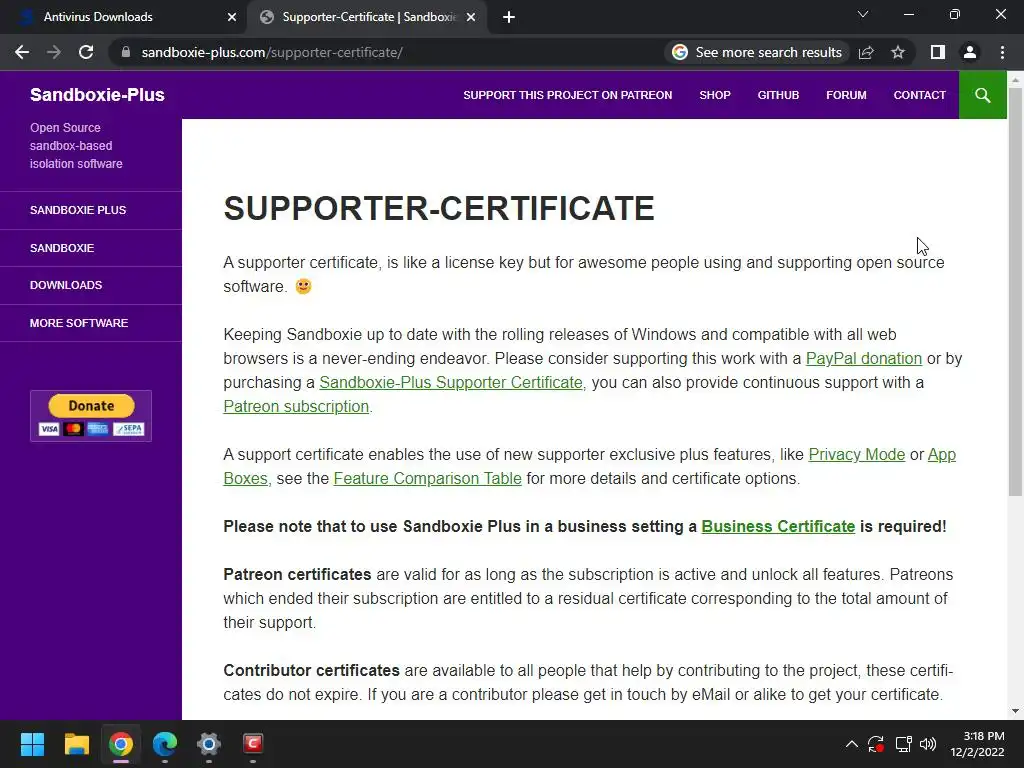Open the FORUM menu item

tap(846, 95)
